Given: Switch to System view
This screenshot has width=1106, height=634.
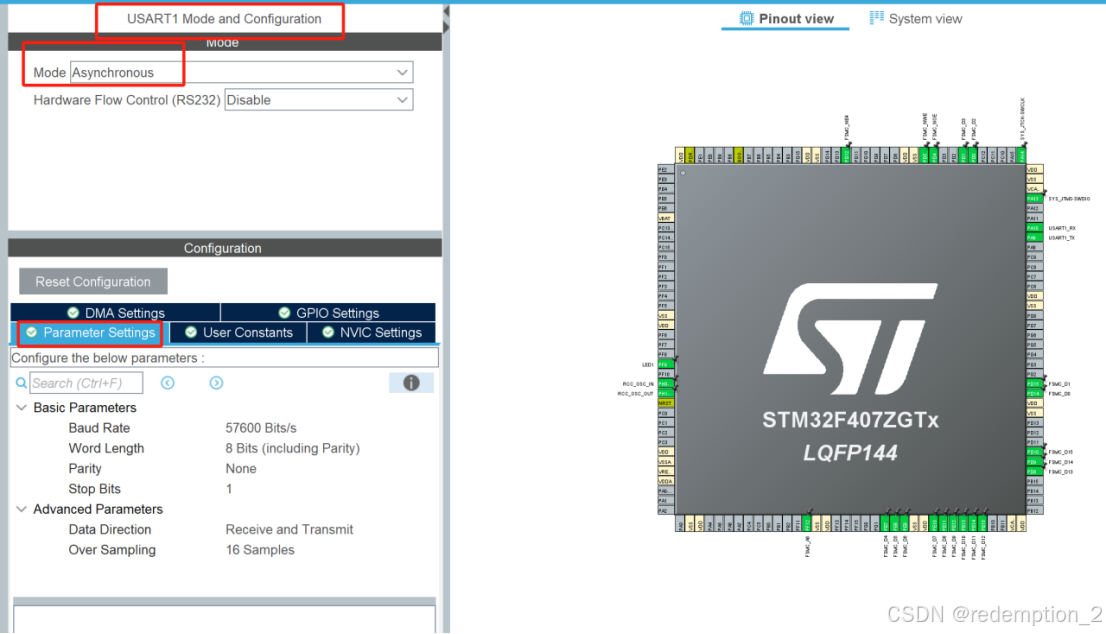Looking at the screenshot, I should point(916,18).
